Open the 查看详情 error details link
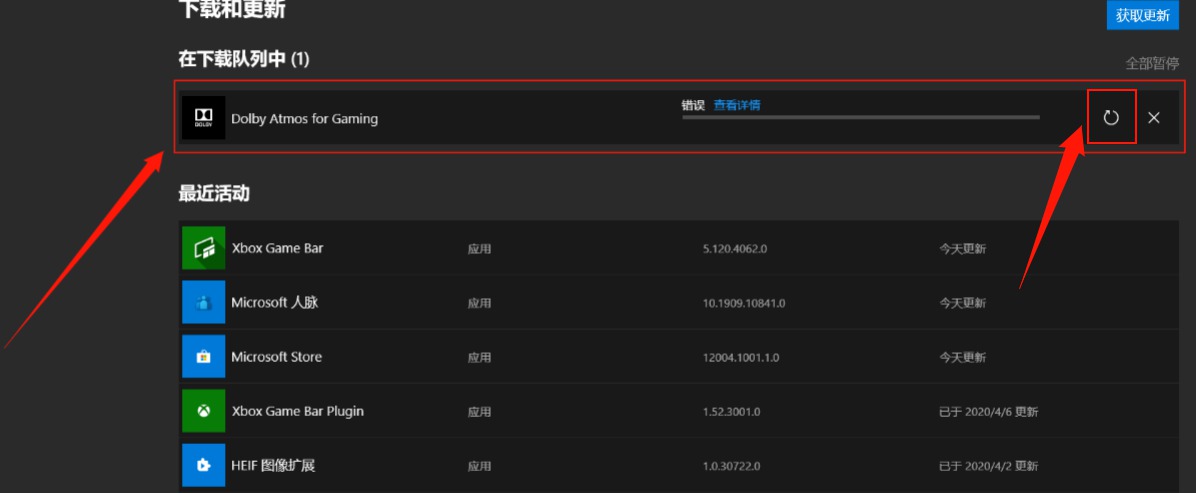 [x=737, y=105]
